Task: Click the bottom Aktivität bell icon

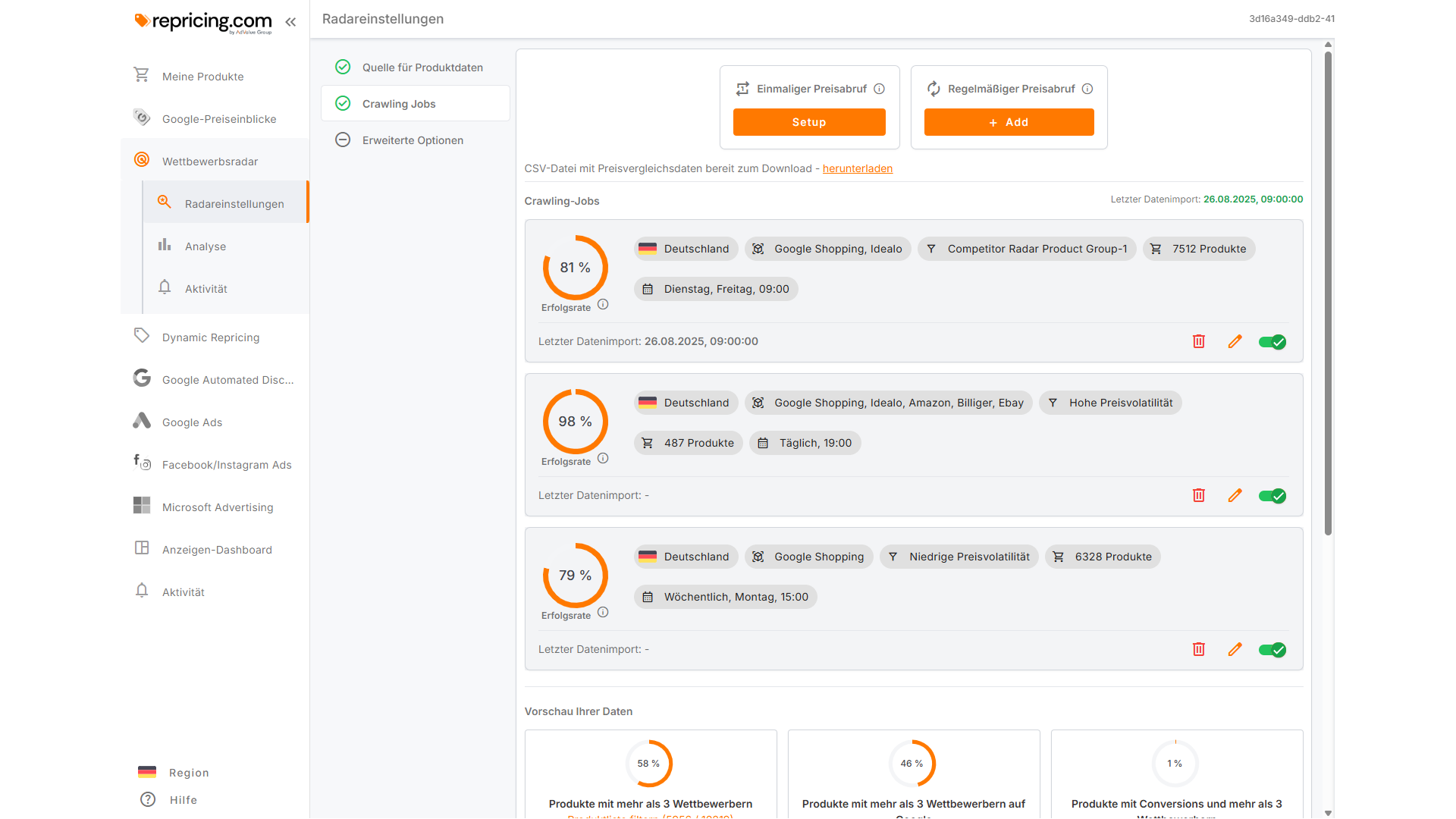Action: click(142, 590)
